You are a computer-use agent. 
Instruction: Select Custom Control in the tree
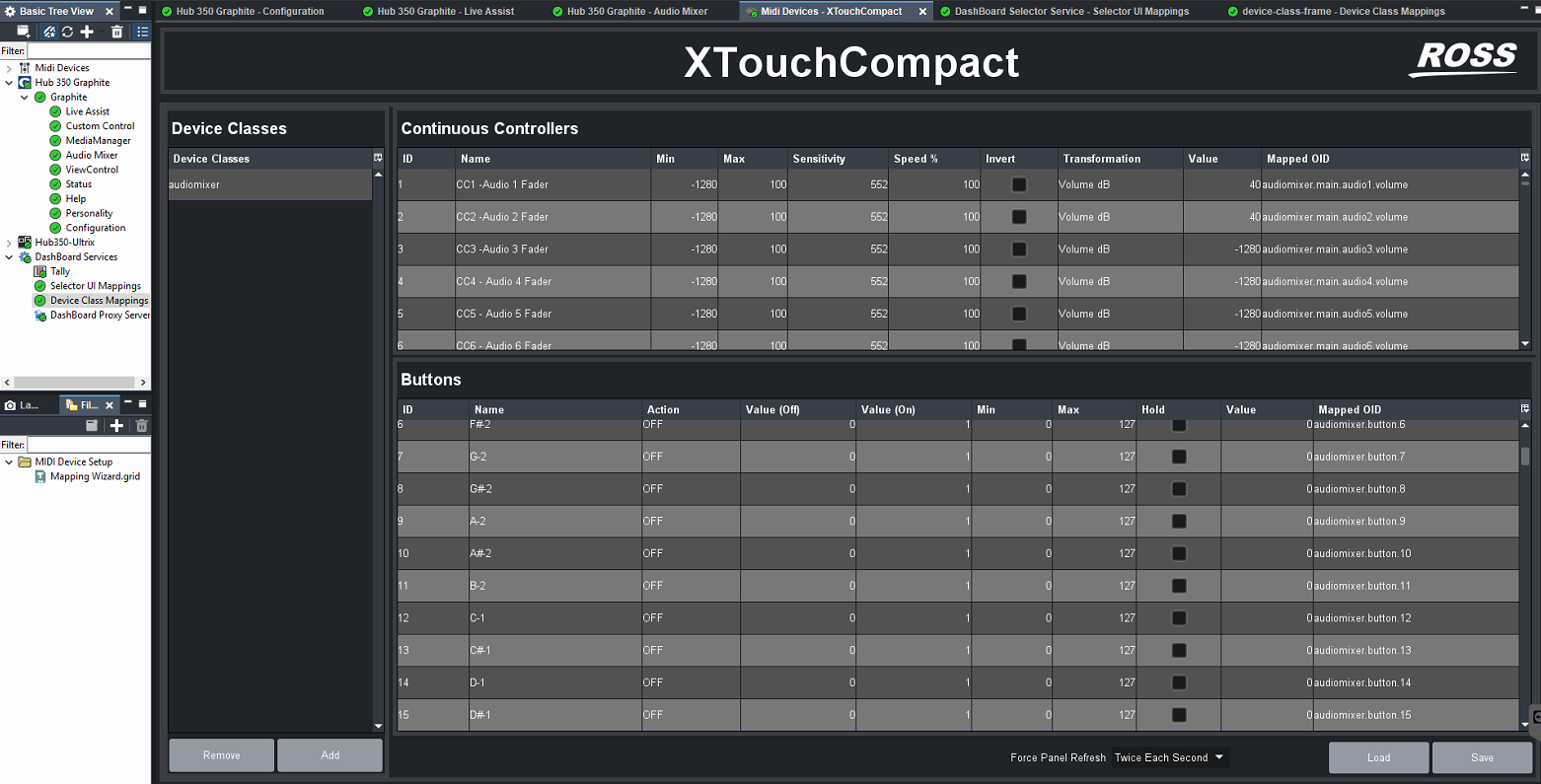(100, 126)
